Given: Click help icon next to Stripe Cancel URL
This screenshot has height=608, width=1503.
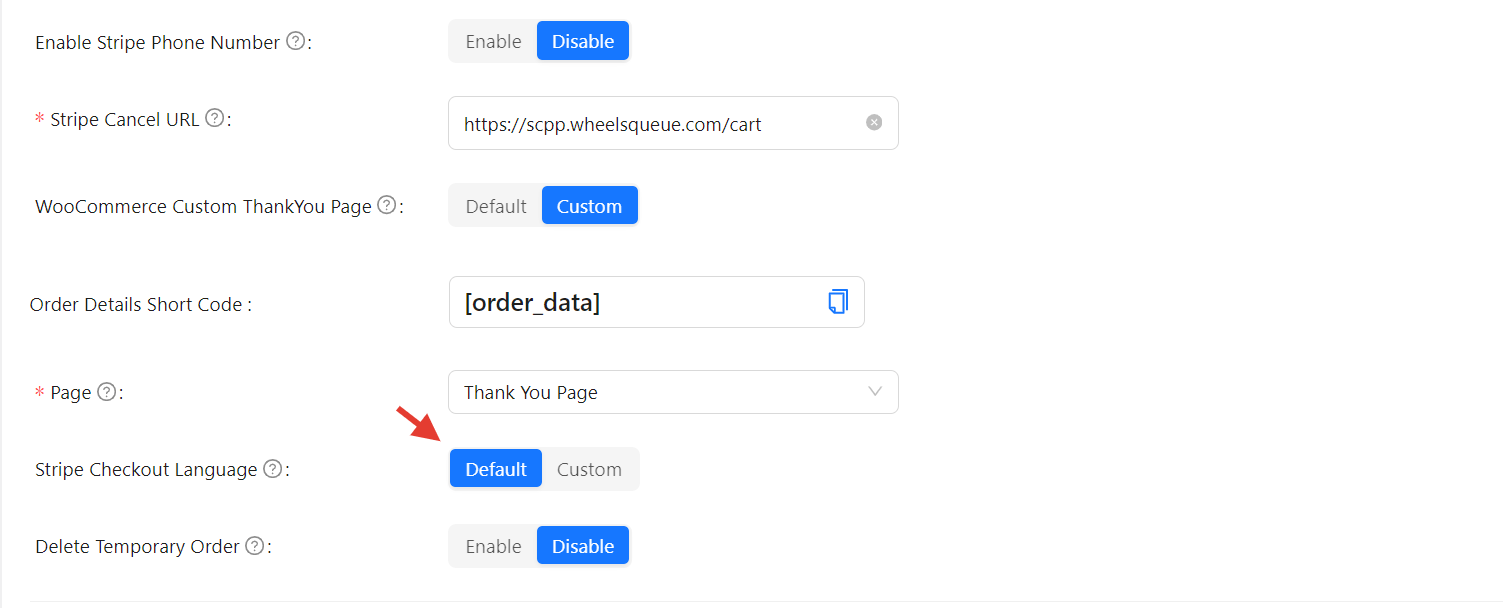Looking at the screenshot, I should (x=214, y=118).
